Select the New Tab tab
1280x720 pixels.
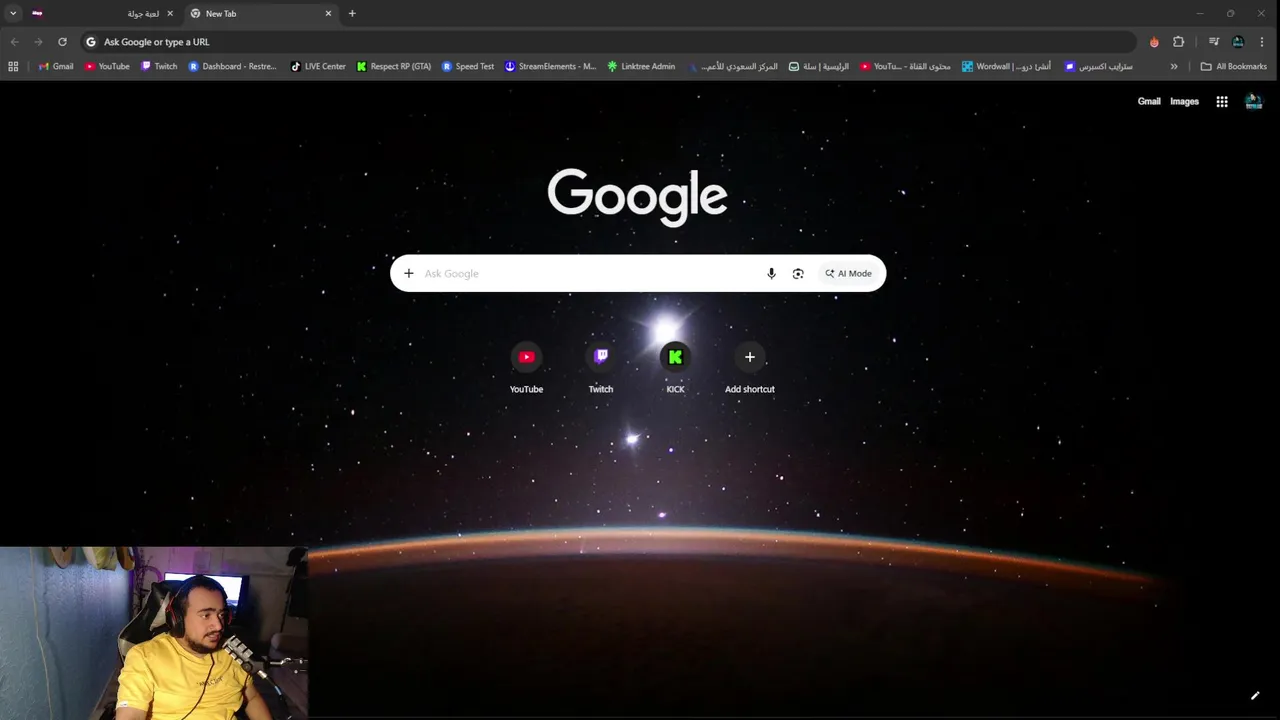pos(260,14)
